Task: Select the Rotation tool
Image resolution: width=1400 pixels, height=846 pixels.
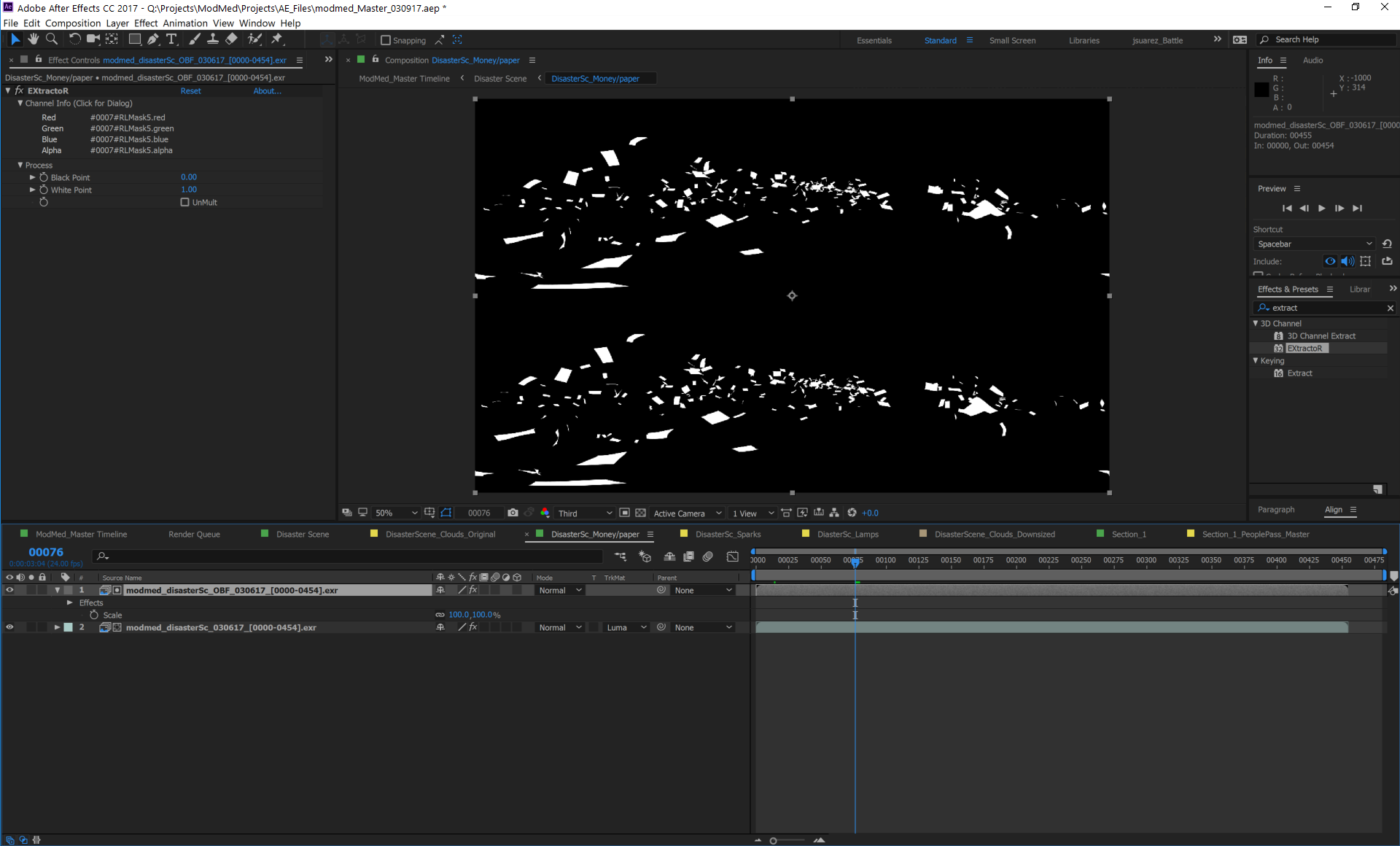Action: pos(74,39)
